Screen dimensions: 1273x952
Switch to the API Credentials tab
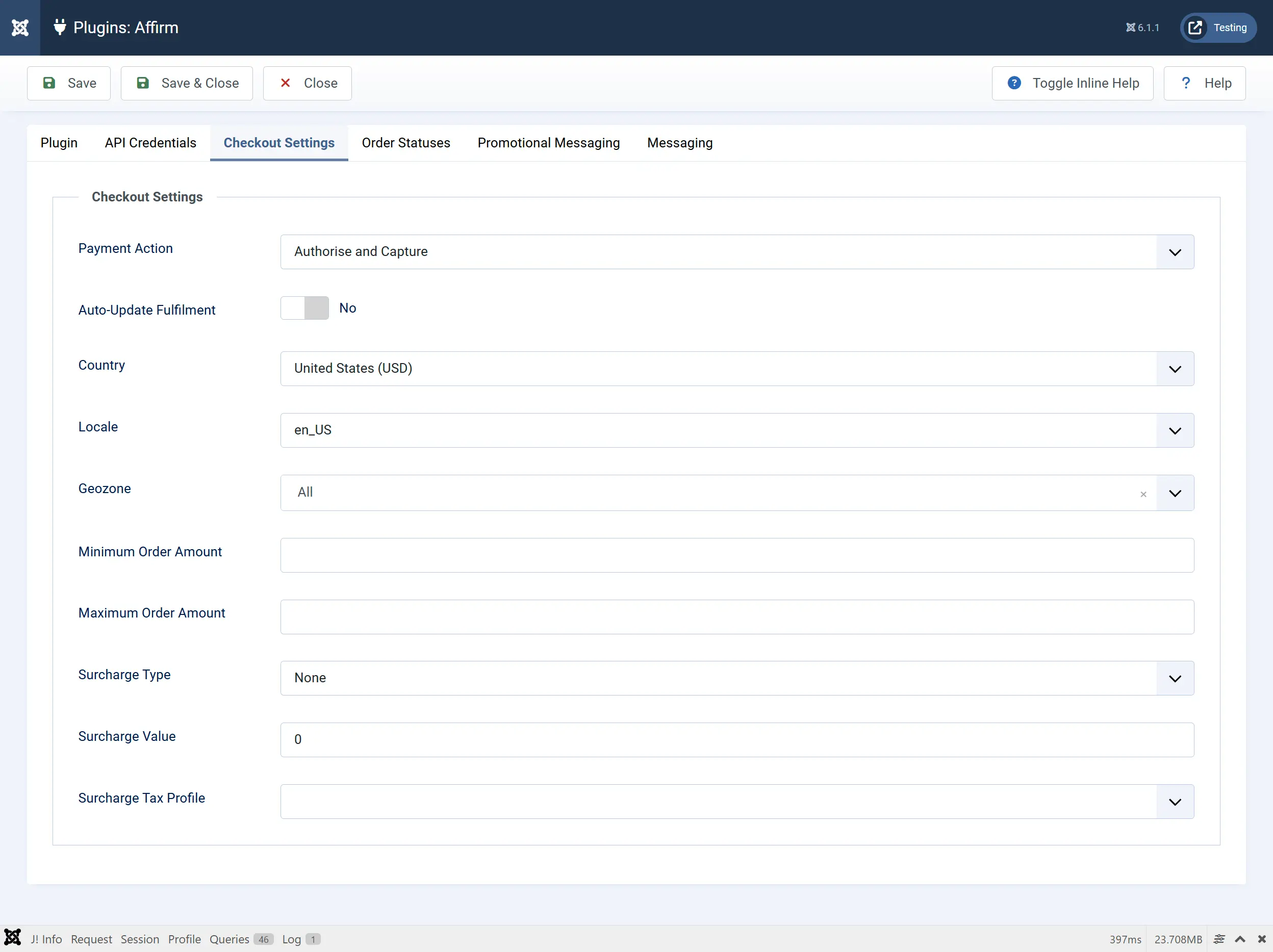click(150, 143)
